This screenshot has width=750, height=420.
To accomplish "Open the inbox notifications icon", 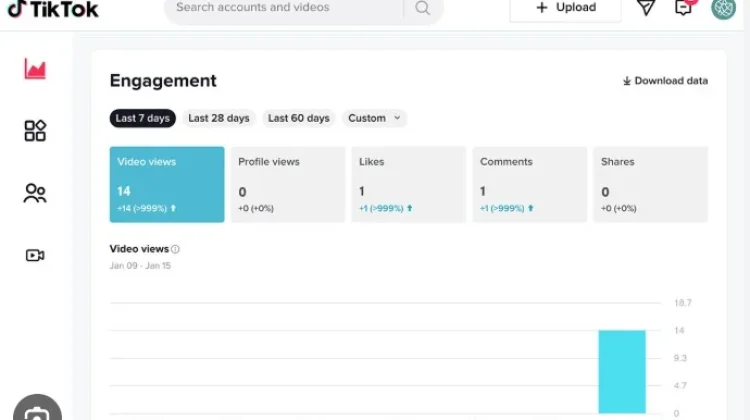I will tap(684, 7).
